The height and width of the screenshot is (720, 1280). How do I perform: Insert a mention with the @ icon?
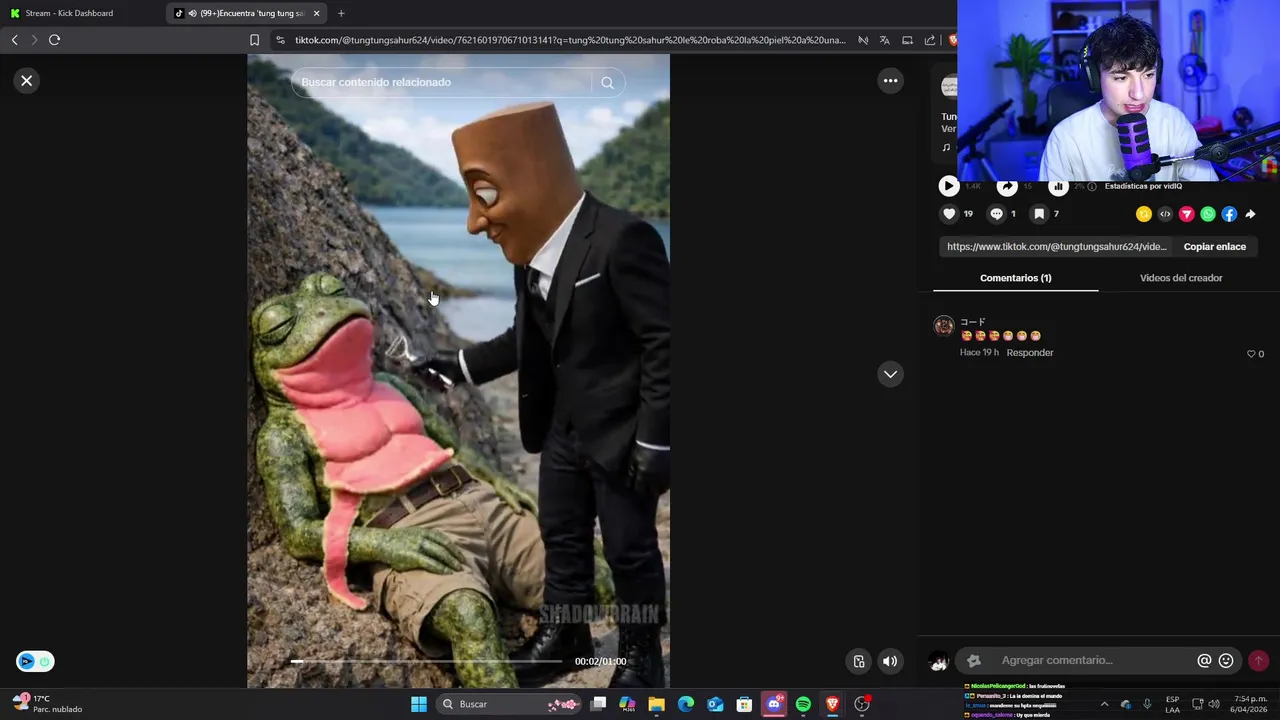[x=1204, y=661]
